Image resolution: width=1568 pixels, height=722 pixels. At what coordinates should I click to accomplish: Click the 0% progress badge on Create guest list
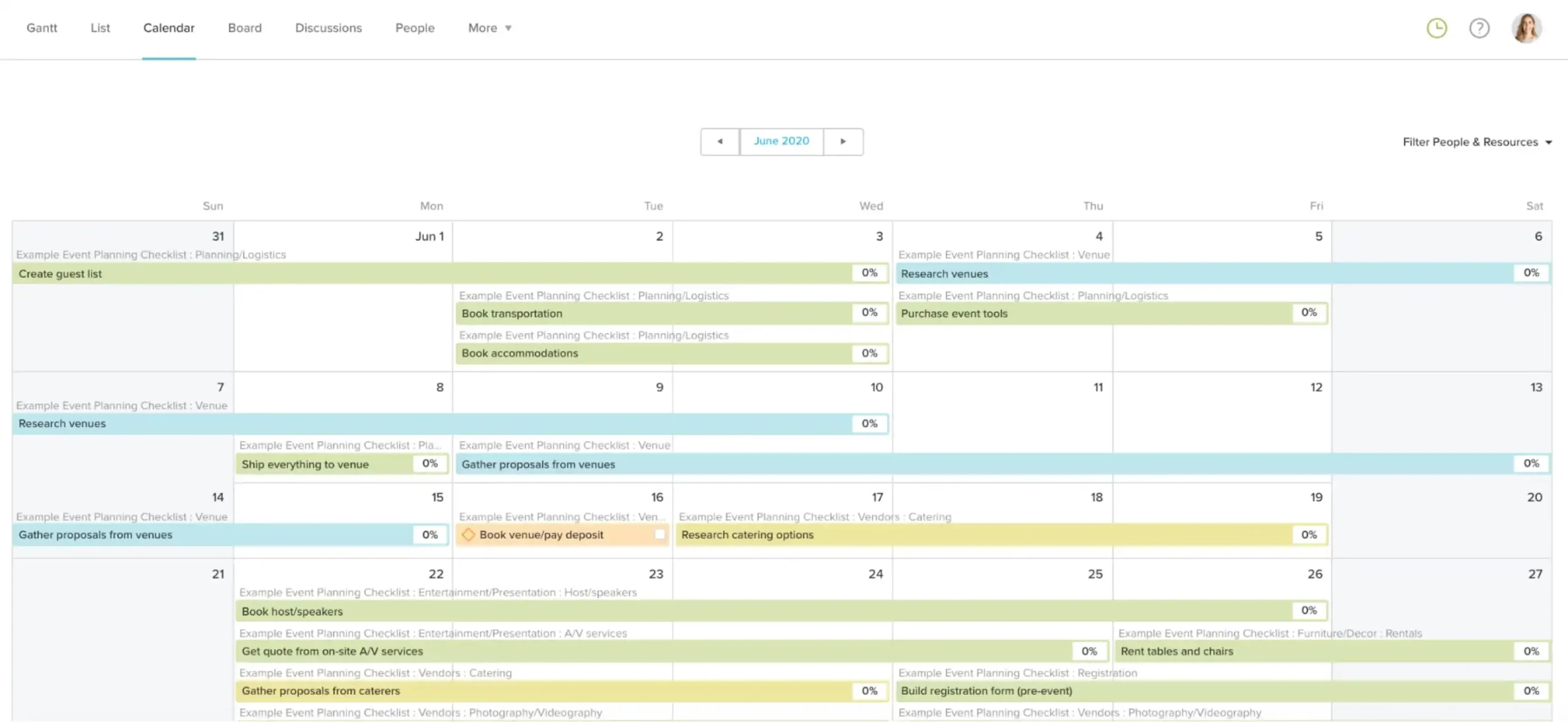(x=869, y=273)
